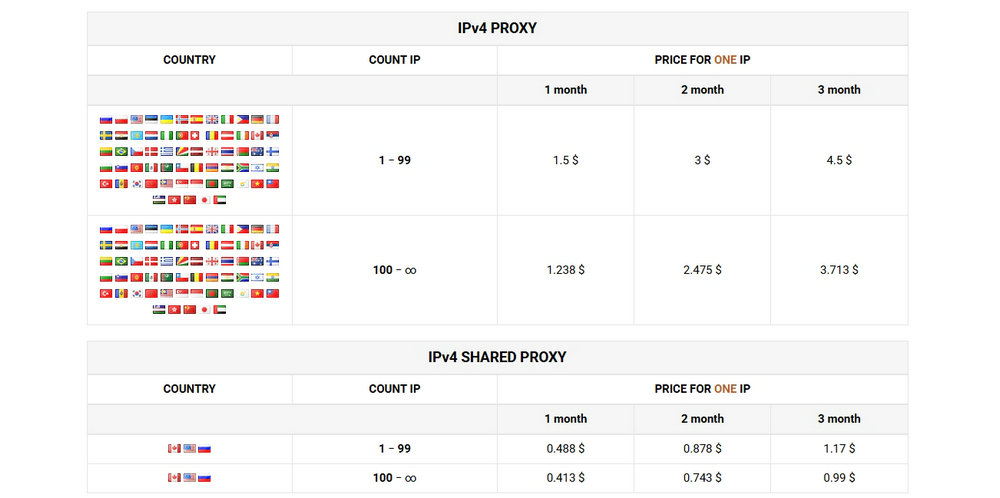This screenshot has width=1000, height=498.
Task: Click the Philippines flag in IPv4 Proxy 100–∞ row
Action: (x=243, y=229)
